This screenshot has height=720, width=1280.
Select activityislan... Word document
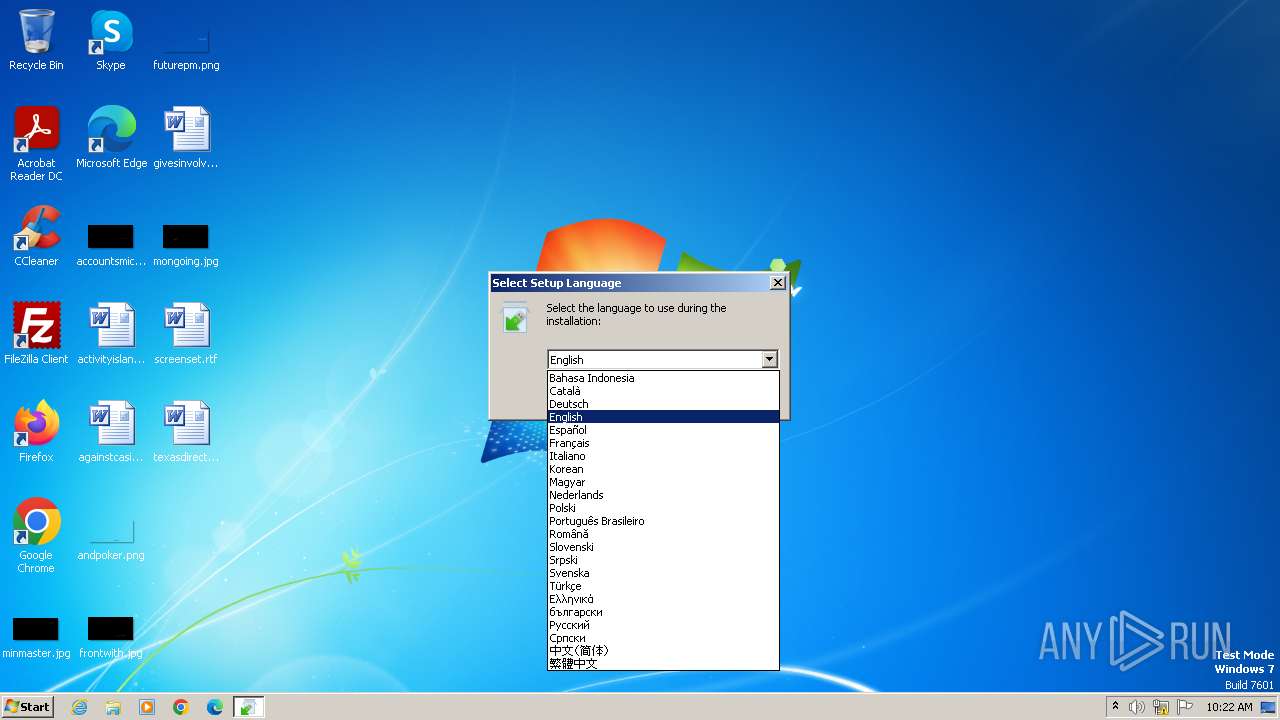pos(111,333)
